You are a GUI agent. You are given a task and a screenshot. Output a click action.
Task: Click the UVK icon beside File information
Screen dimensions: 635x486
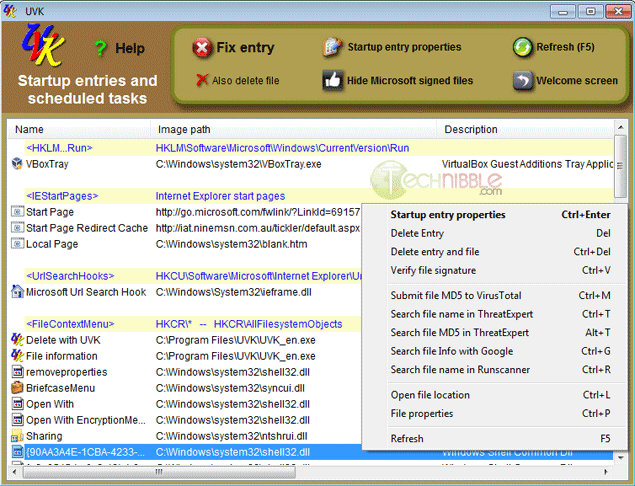point(17,356)
